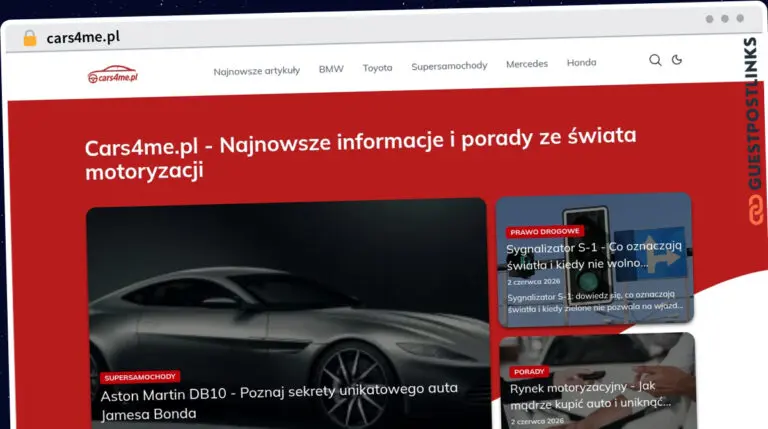Click the SUPERSAMOCHODY category tag
Viewport: 768px width, 429px height.
[140, 377]
